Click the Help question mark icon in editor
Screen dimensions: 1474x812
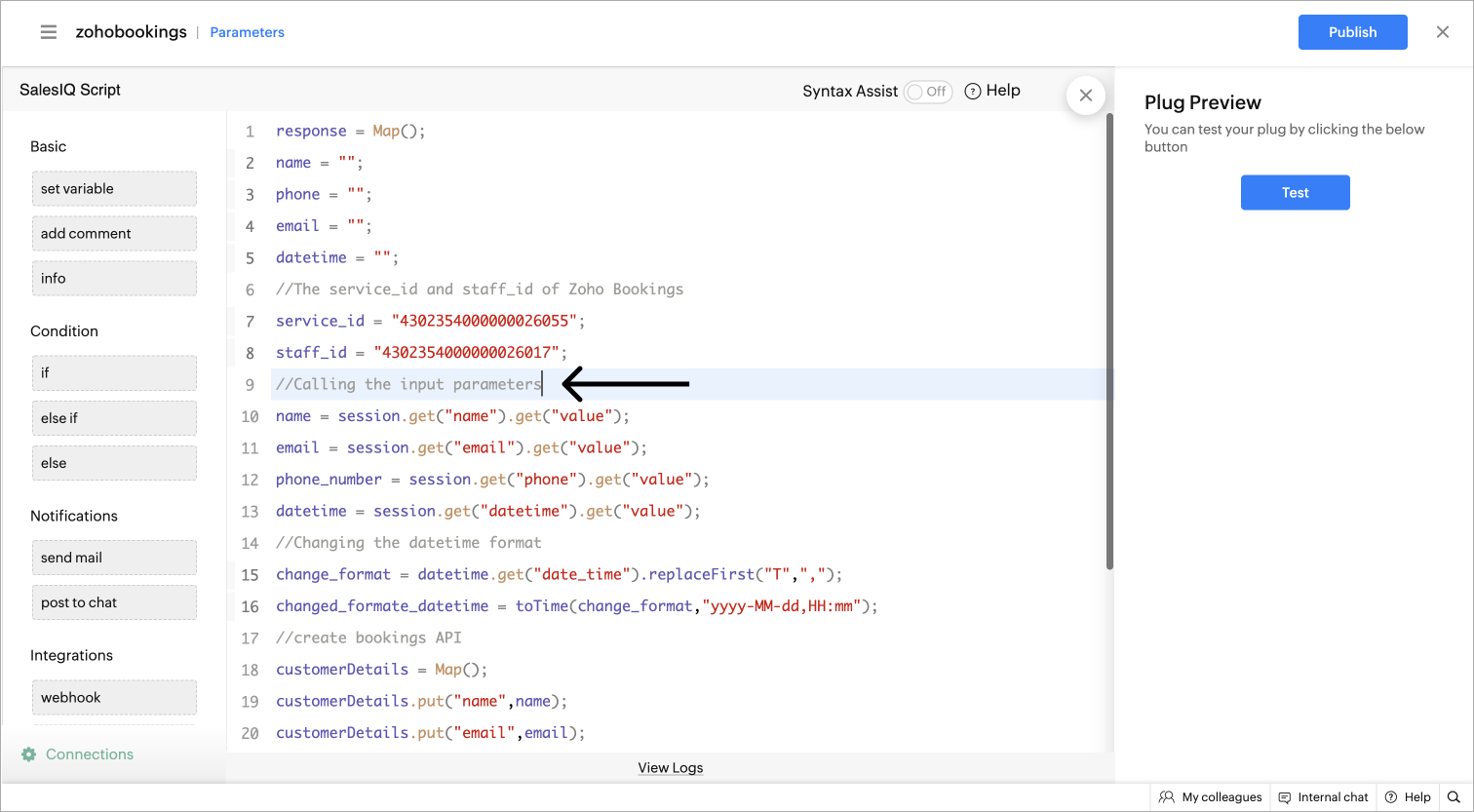(x=972, y=91)
